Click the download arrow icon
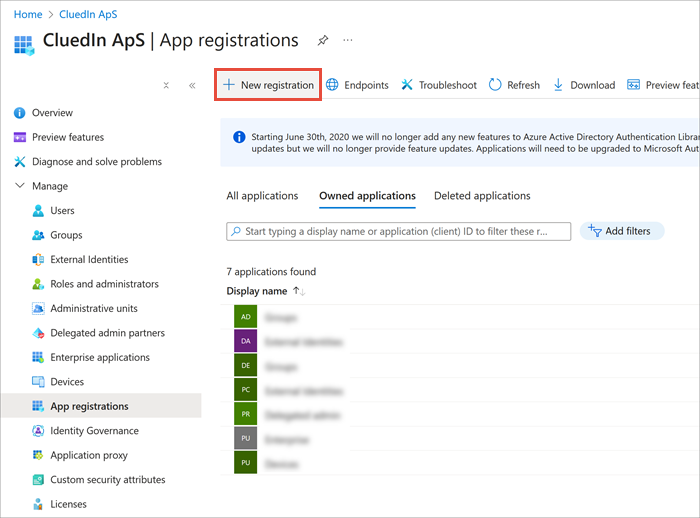Image resolution: width=700 pixels, height=518 pixels. tap(558, 85)
